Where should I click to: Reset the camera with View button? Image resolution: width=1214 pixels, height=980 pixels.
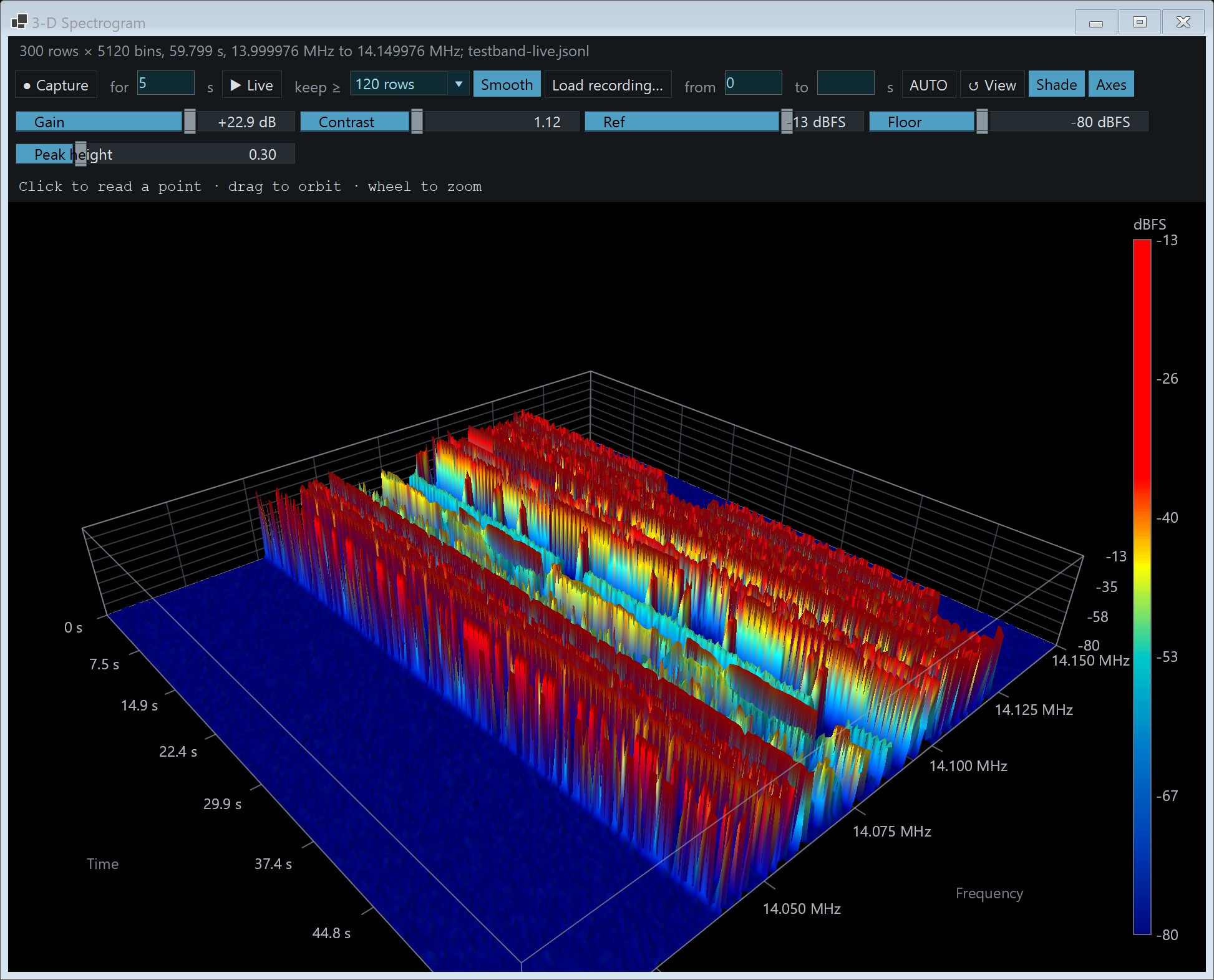[x=992, y=85]
